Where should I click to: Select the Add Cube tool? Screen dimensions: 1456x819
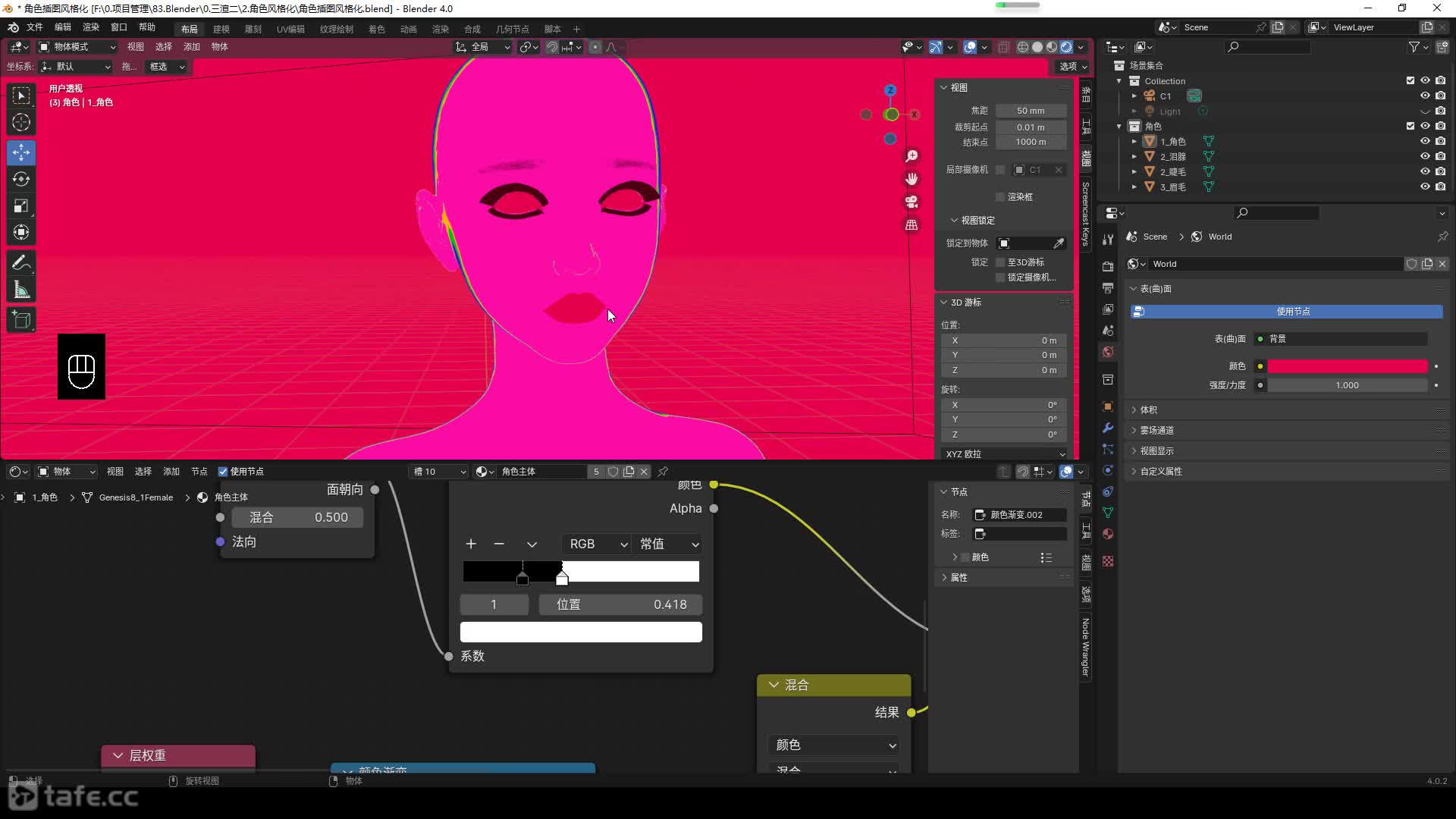click(x=21, y=320)
